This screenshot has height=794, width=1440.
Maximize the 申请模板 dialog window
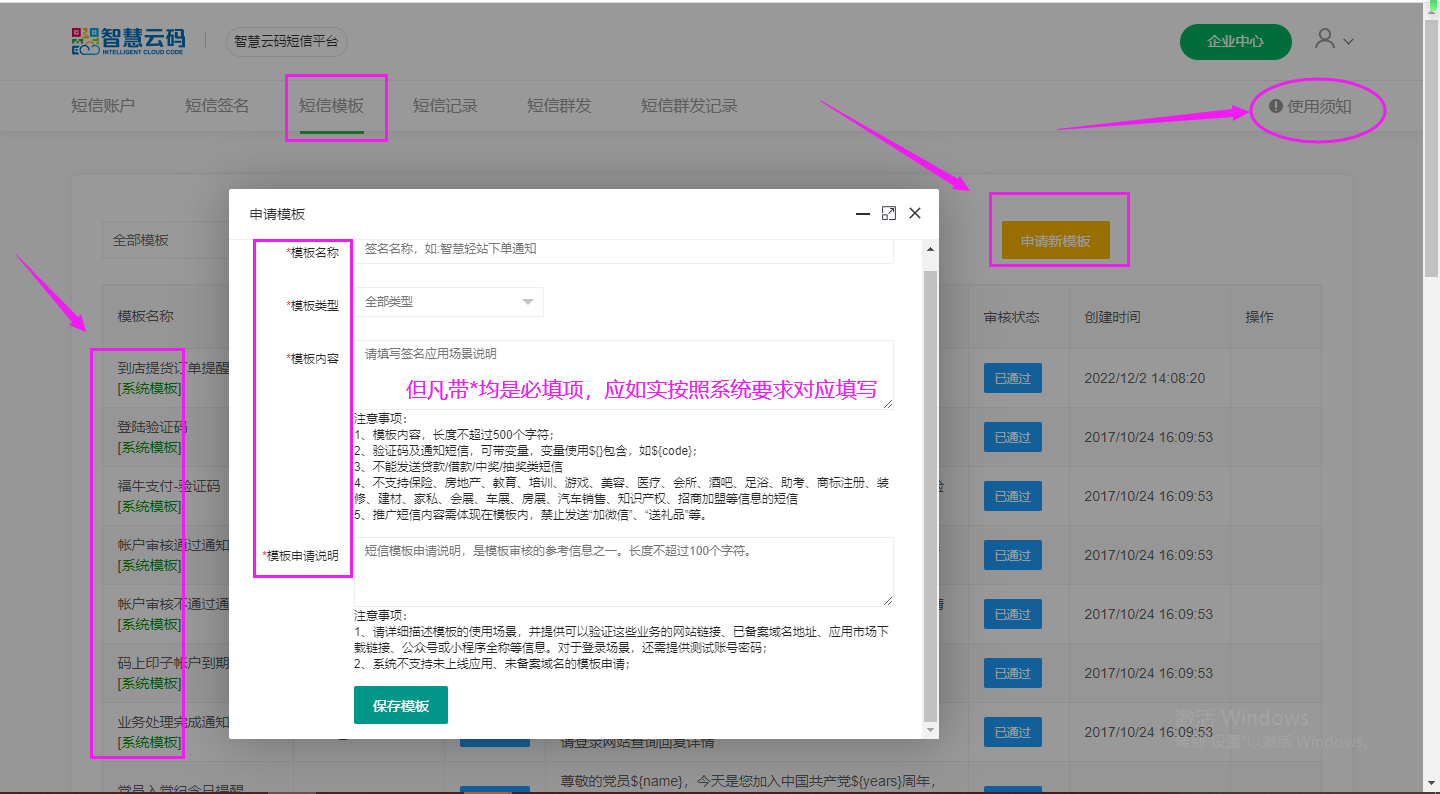(x=888, y=214)
